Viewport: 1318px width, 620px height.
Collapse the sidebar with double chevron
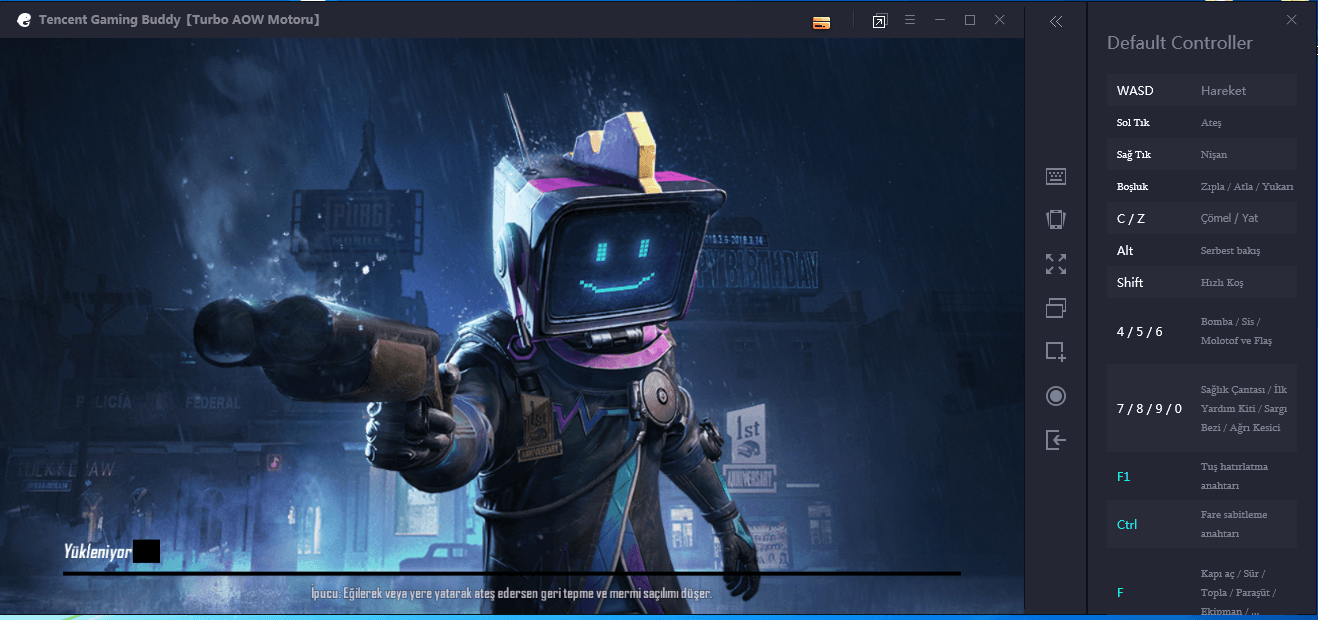[1055, 21]
